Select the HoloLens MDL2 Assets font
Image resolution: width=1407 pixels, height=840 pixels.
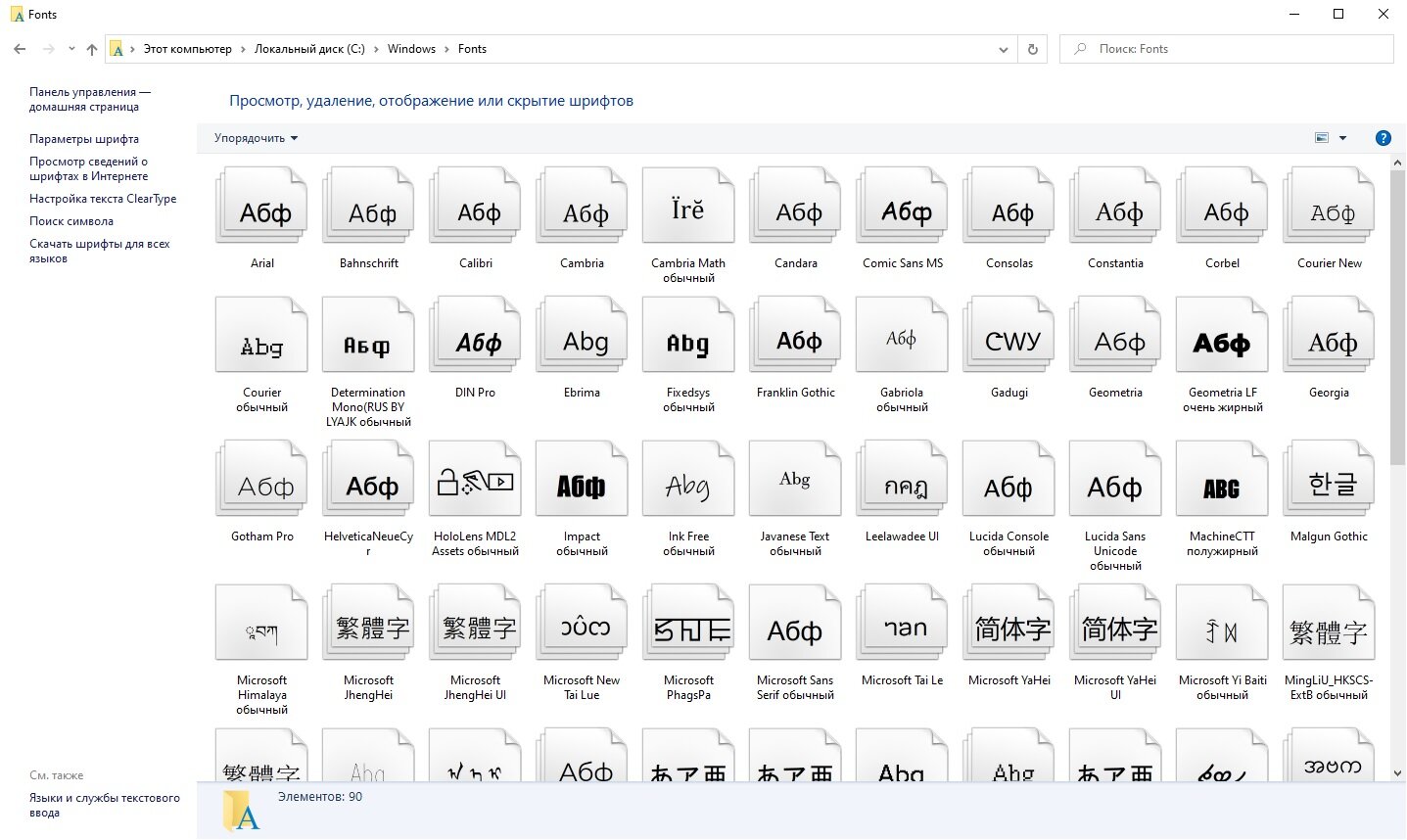[475, 479]
